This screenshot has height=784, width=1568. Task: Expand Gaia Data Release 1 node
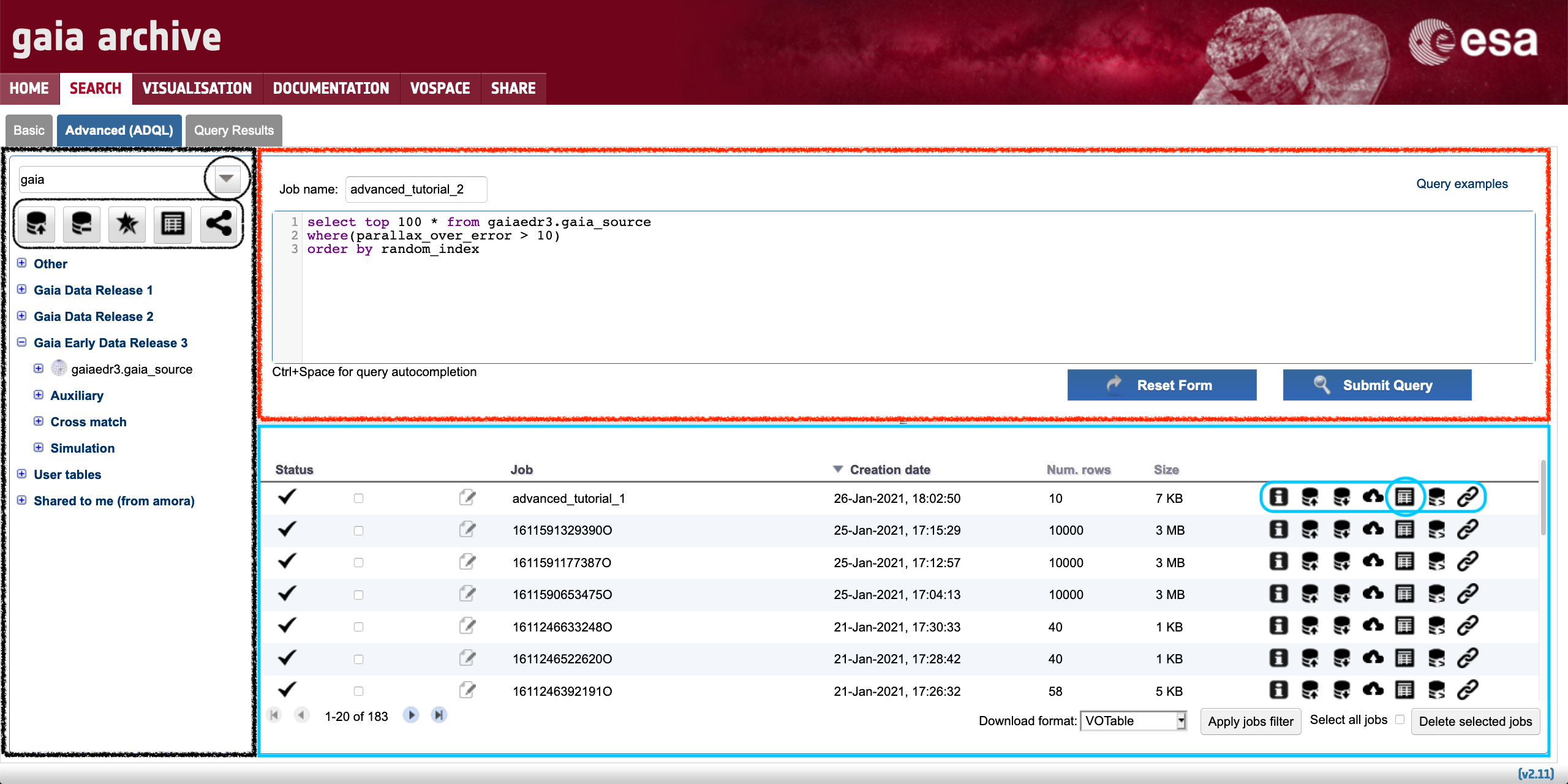click(x=21, y=289)
